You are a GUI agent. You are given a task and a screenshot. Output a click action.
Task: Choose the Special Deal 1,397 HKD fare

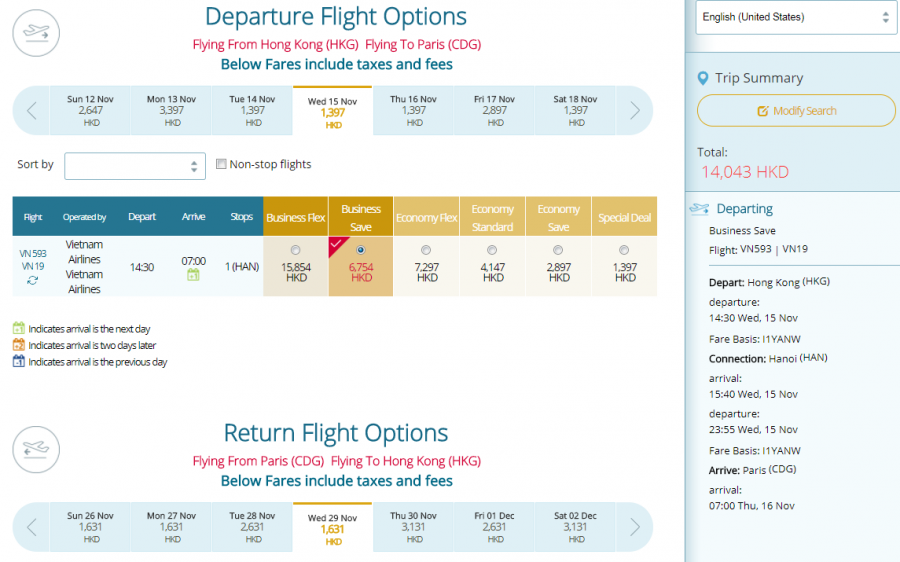624,250
